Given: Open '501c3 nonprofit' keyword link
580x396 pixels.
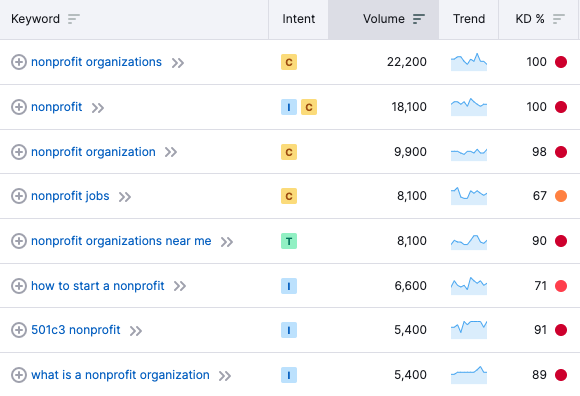Looking at the screenshot, I should tap(76, 329).
